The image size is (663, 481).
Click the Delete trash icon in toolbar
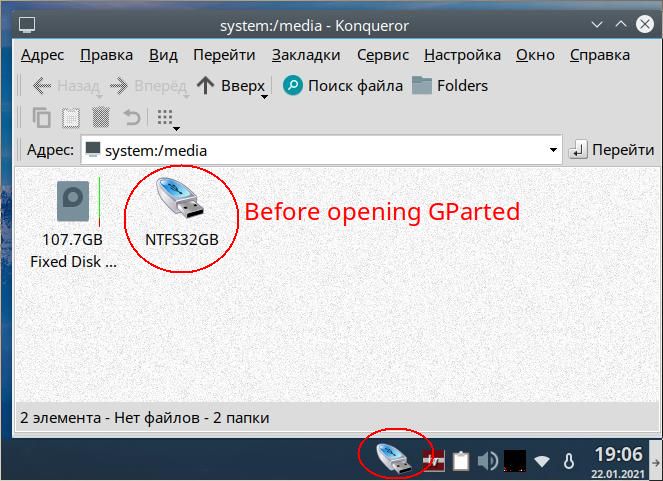tap(101, 118)
